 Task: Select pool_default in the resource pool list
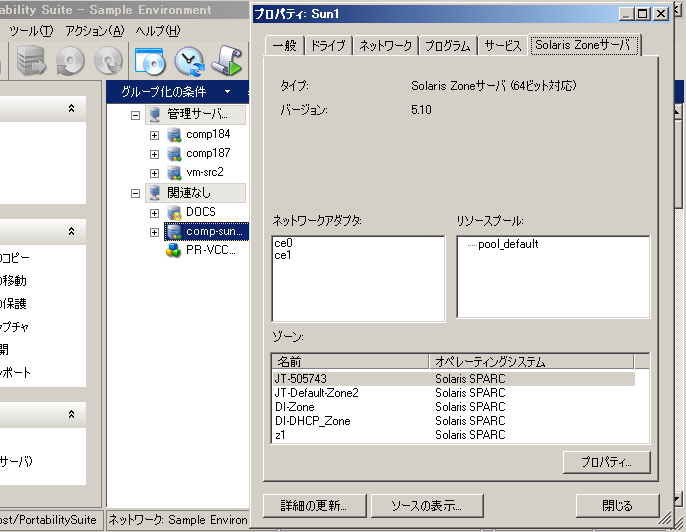coord(508,244)
